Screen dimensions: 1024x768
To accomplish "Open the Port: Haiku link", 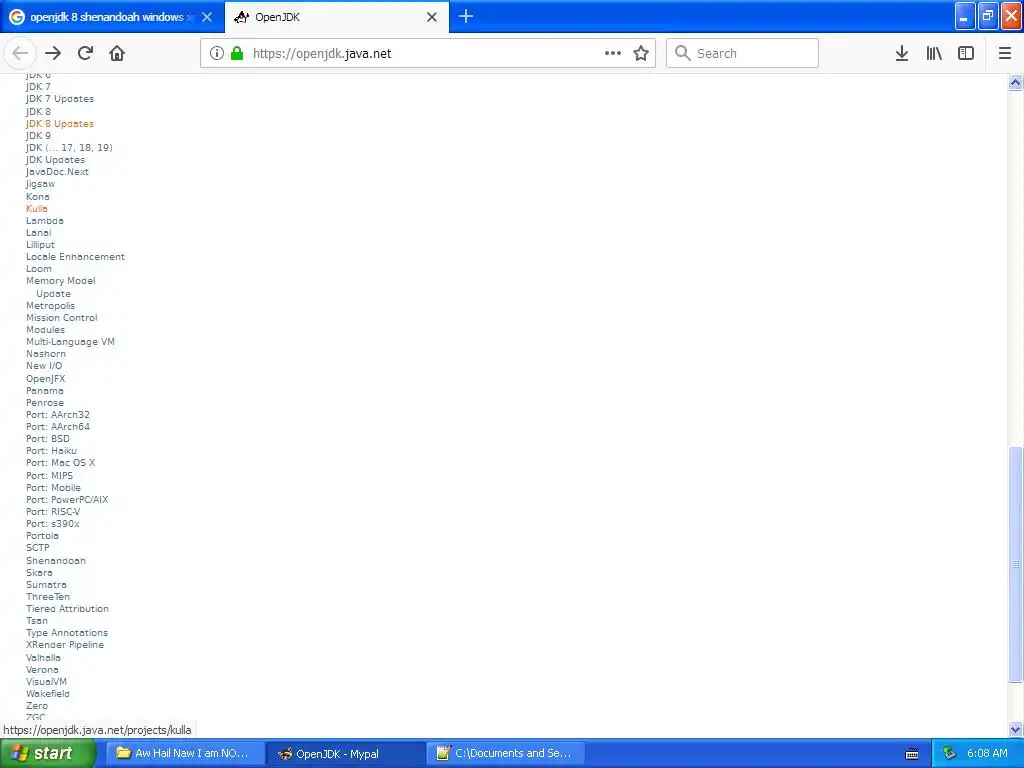I will point(51,451).
